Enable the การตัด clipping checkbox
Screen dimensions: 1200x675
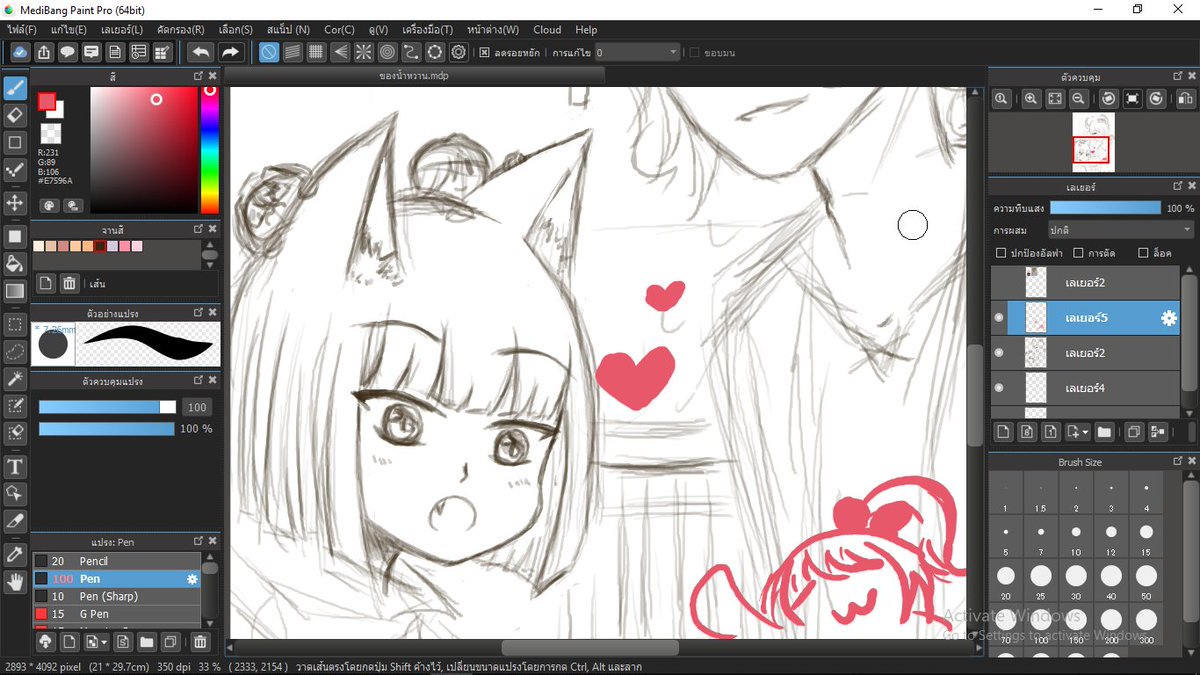pos(1079,253)
